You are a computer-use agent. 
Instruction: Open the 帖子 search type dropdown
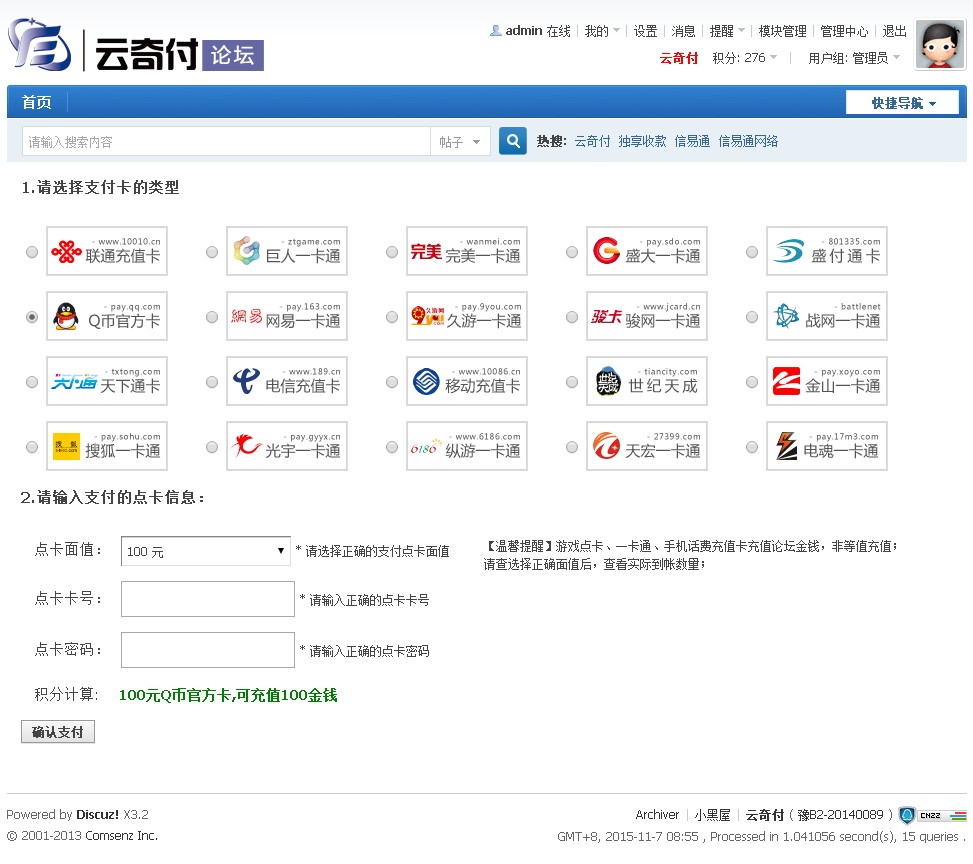point(460,142)
